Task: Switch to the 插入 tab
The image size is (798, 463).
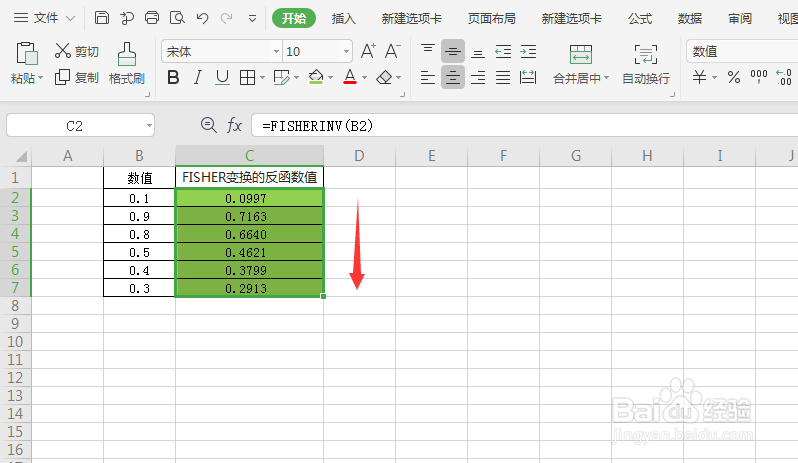Action: click(344, 19)
